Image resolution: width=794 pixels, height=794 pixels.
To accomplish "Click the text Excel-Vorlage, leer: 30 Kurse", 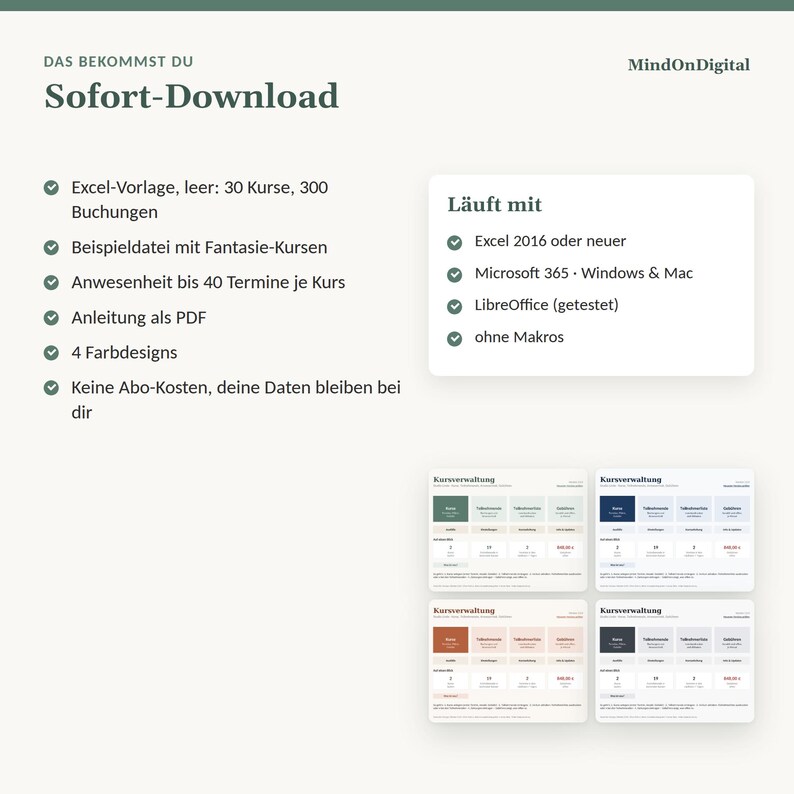I will pyautogui.click(x=183, y=188).
